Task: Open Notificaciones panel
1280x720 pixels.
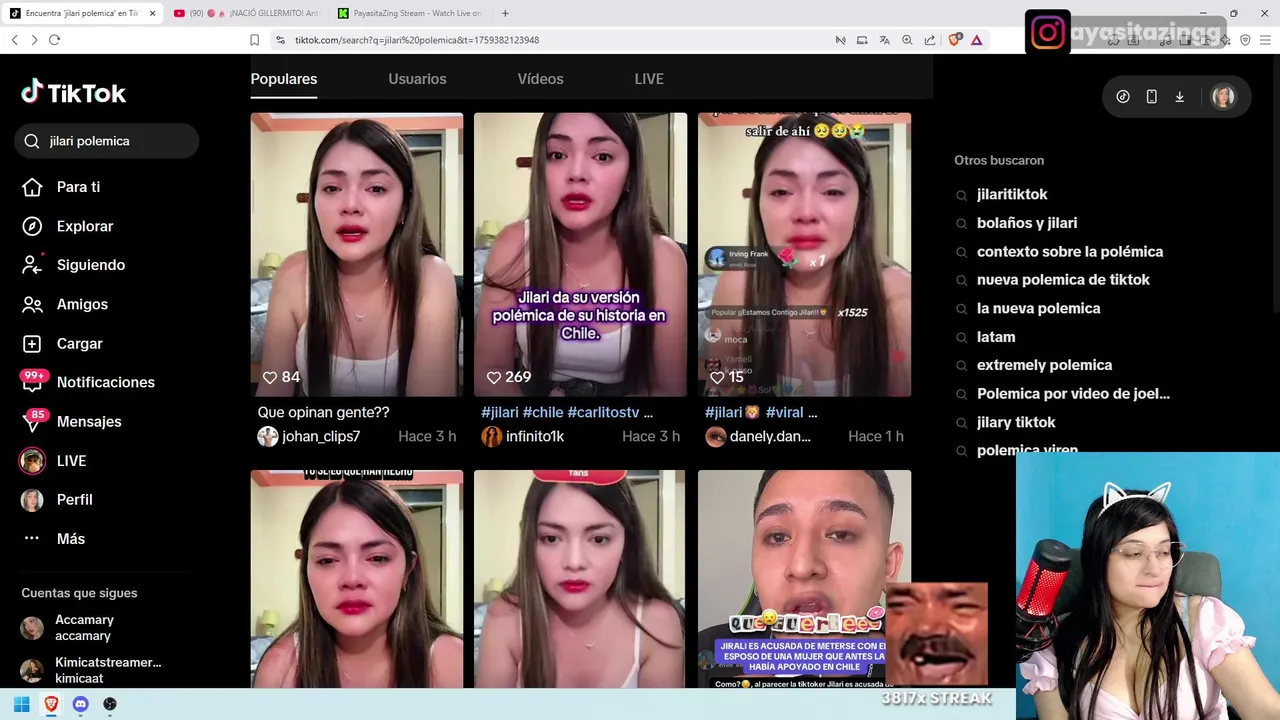Action: point(89,382)
